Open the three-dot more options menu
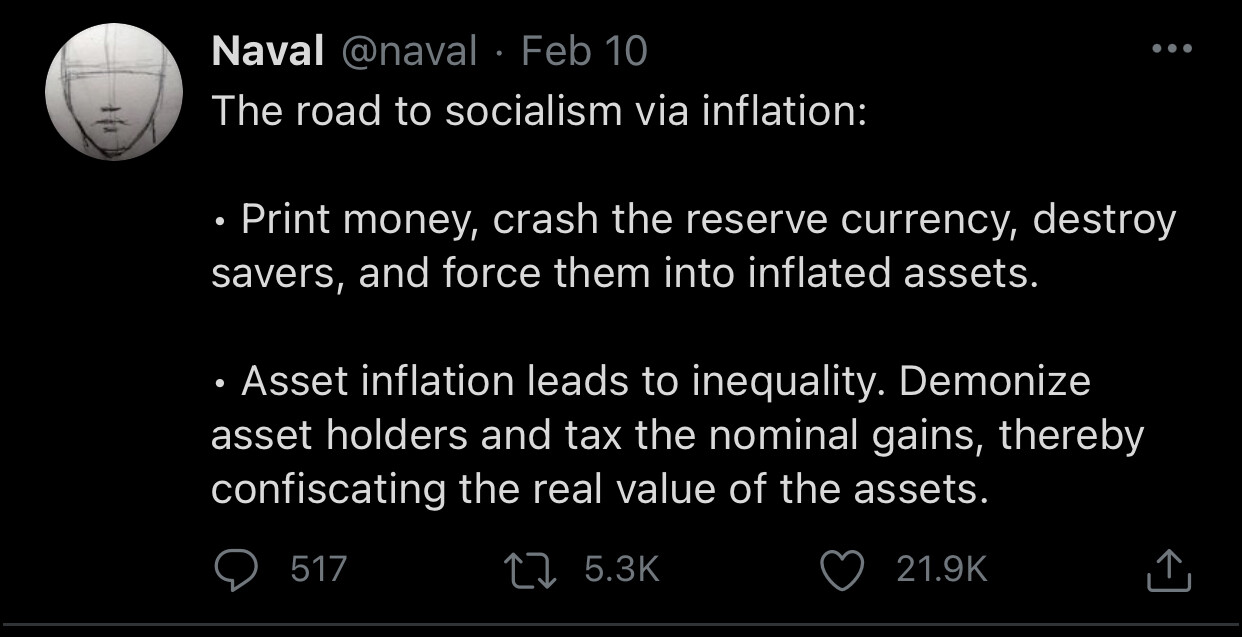The width and height of the screenshot is (1242, 637). (1171, 50)
